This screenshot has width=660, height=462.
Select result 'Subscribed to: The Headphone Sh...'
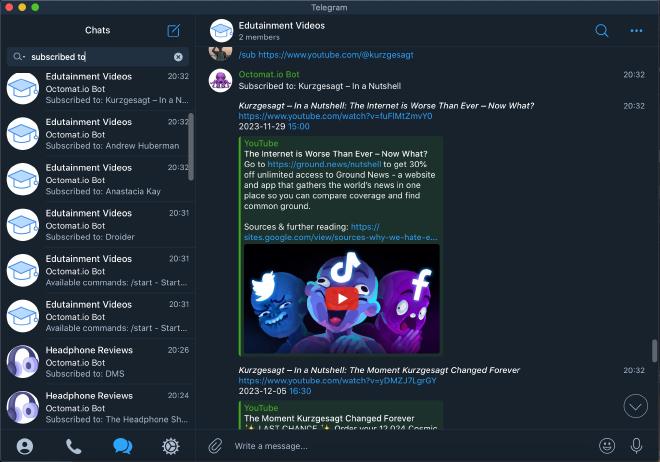98,407
